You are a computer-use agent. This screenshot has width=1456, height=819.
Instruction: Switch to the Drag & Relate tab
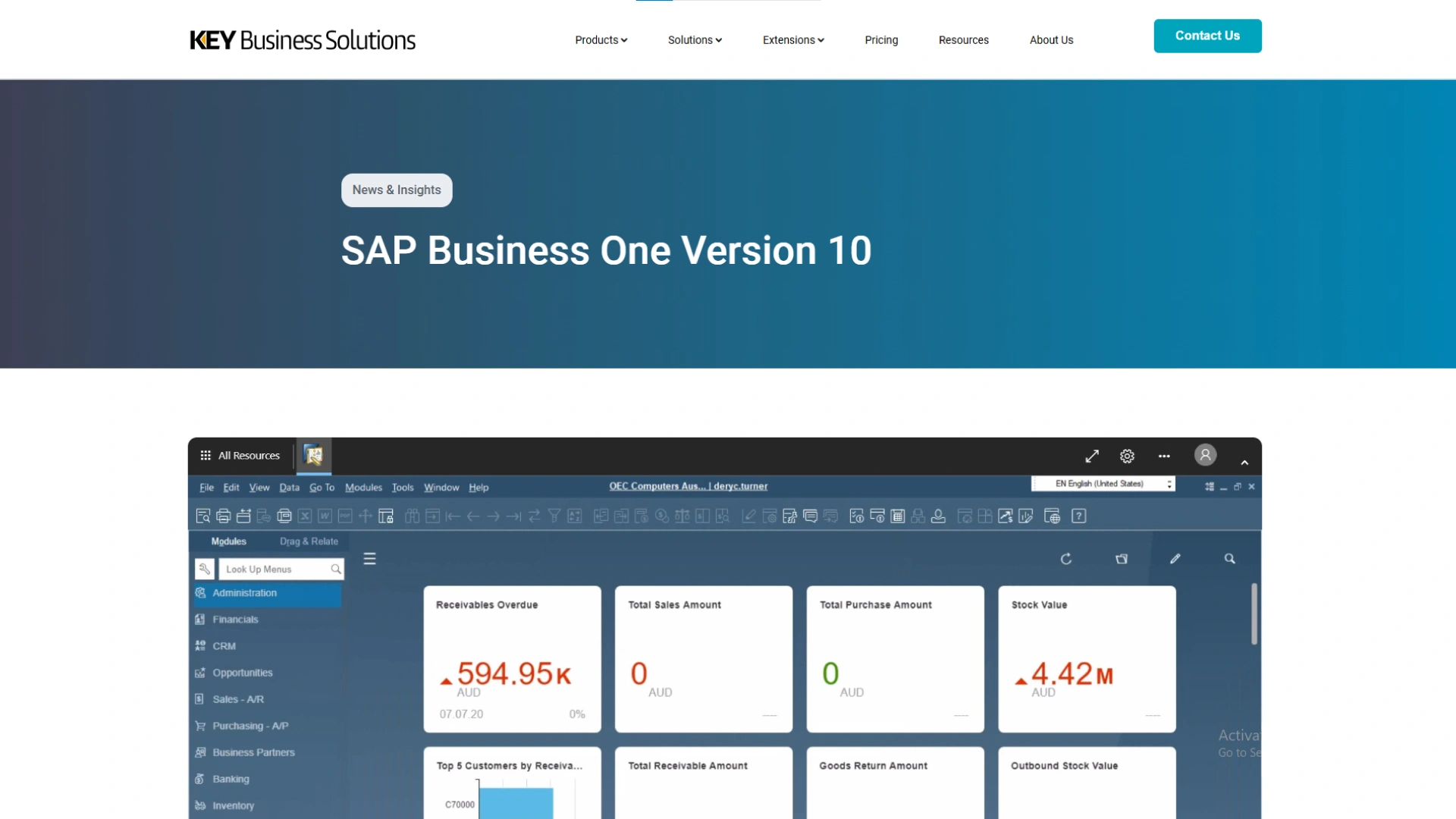(x=309, y=541)
